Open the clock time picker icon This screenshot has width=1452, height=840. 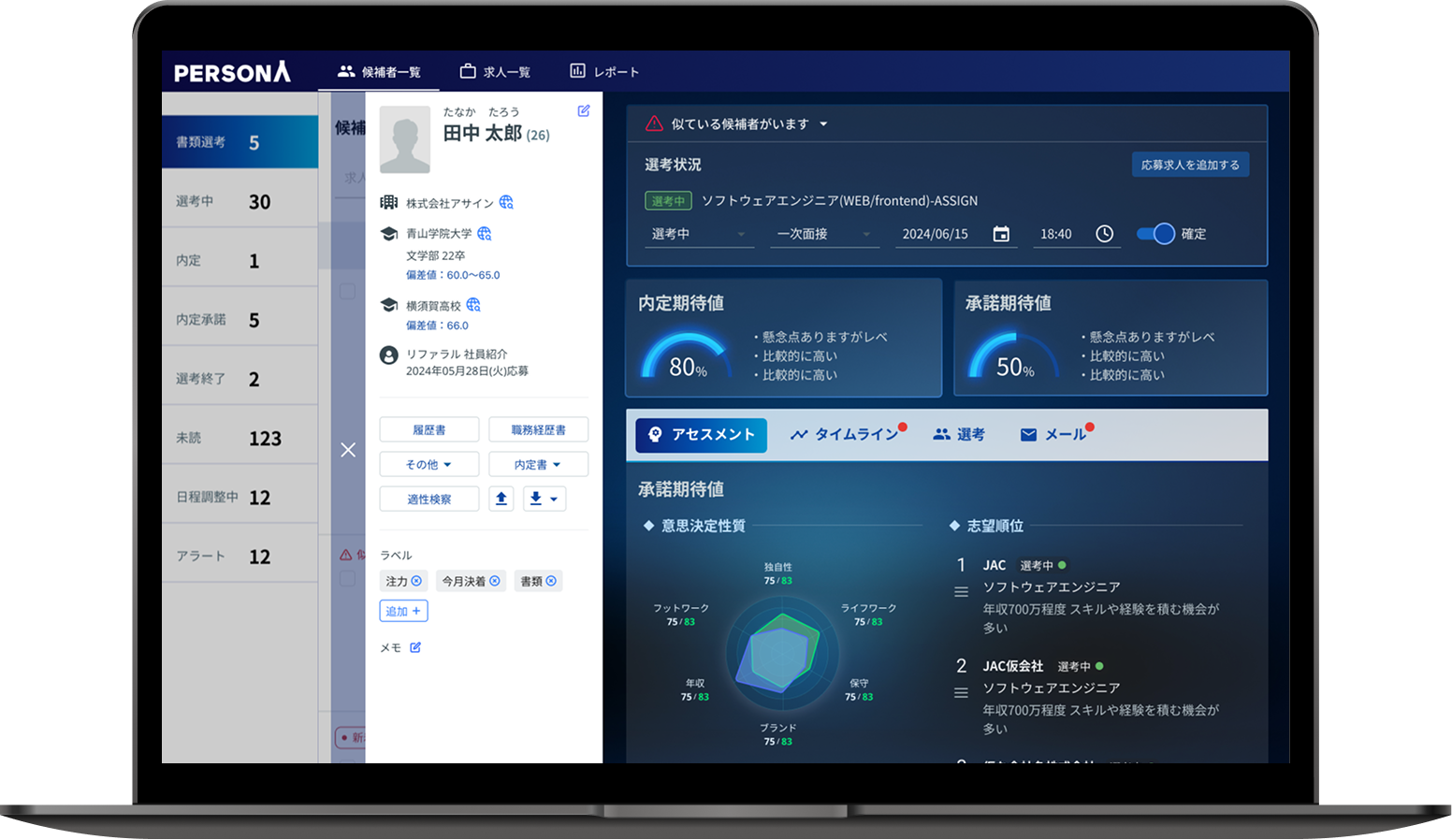pyautogui.click(x=1104, y=234)
